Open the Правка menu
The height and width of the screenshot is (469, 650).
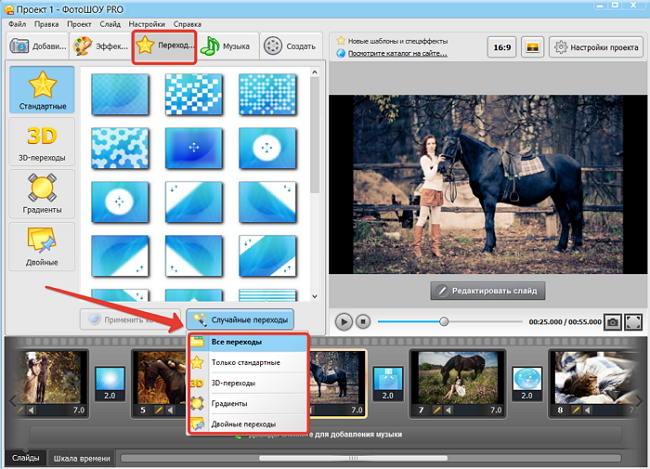46,24
